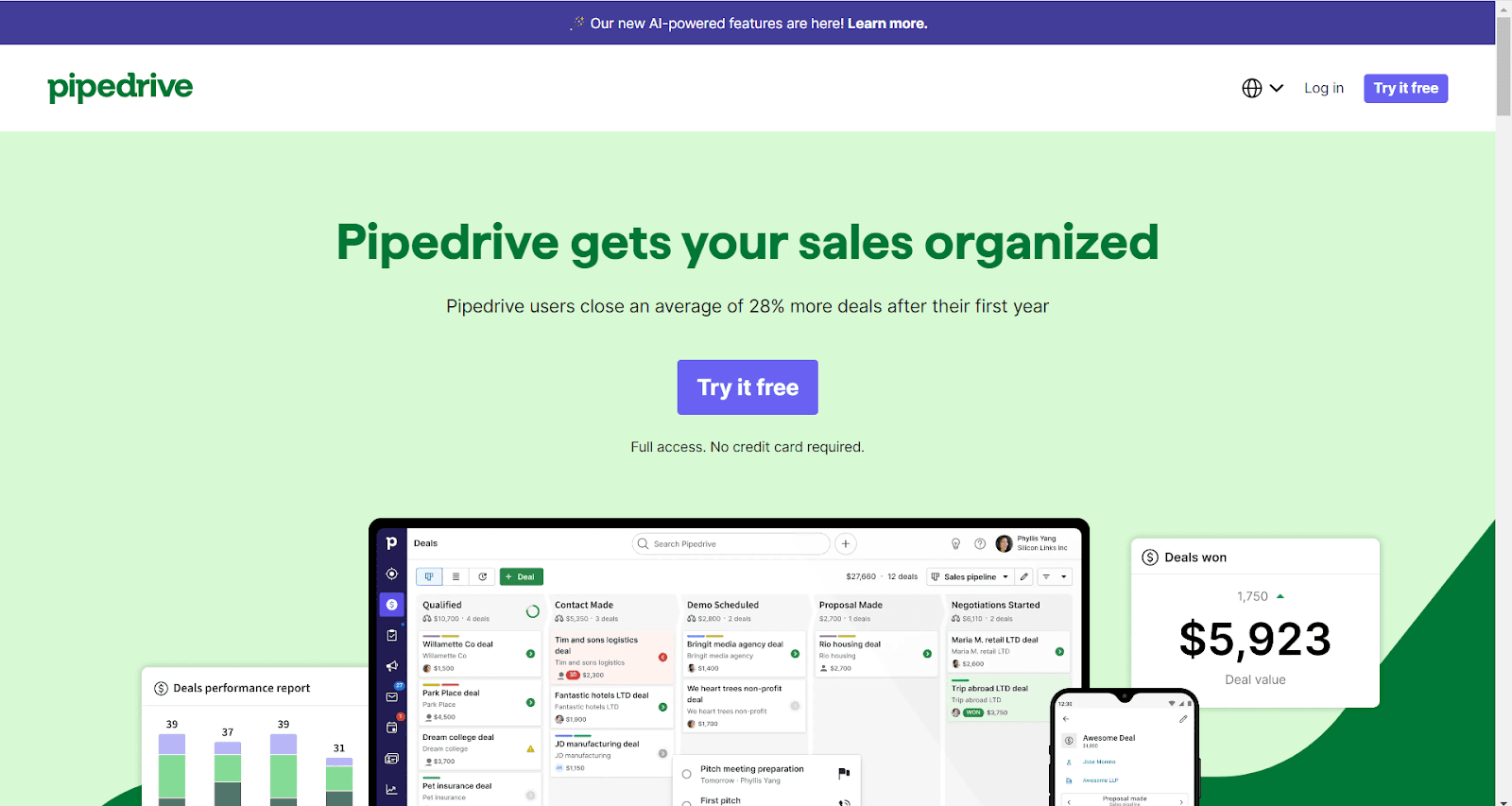Click green arrow on Bringit media deal

tap(795, 654)
